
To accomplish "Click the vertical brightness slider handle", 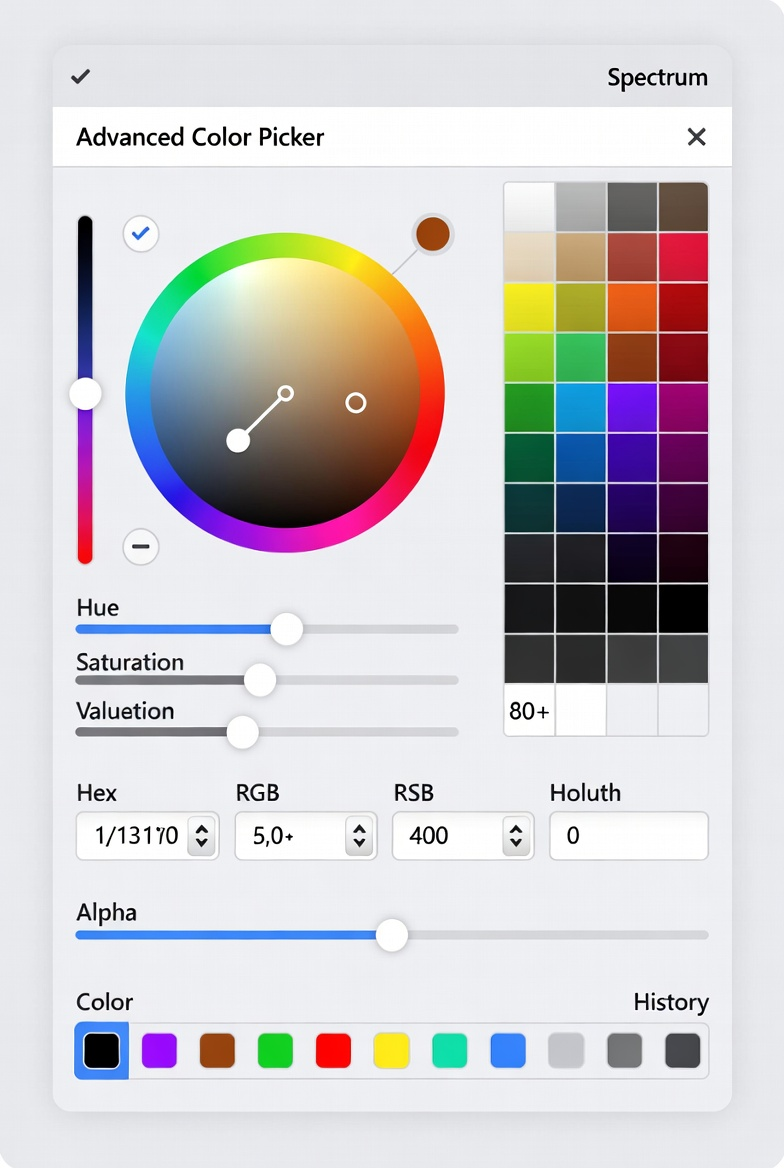I will 86,393.
